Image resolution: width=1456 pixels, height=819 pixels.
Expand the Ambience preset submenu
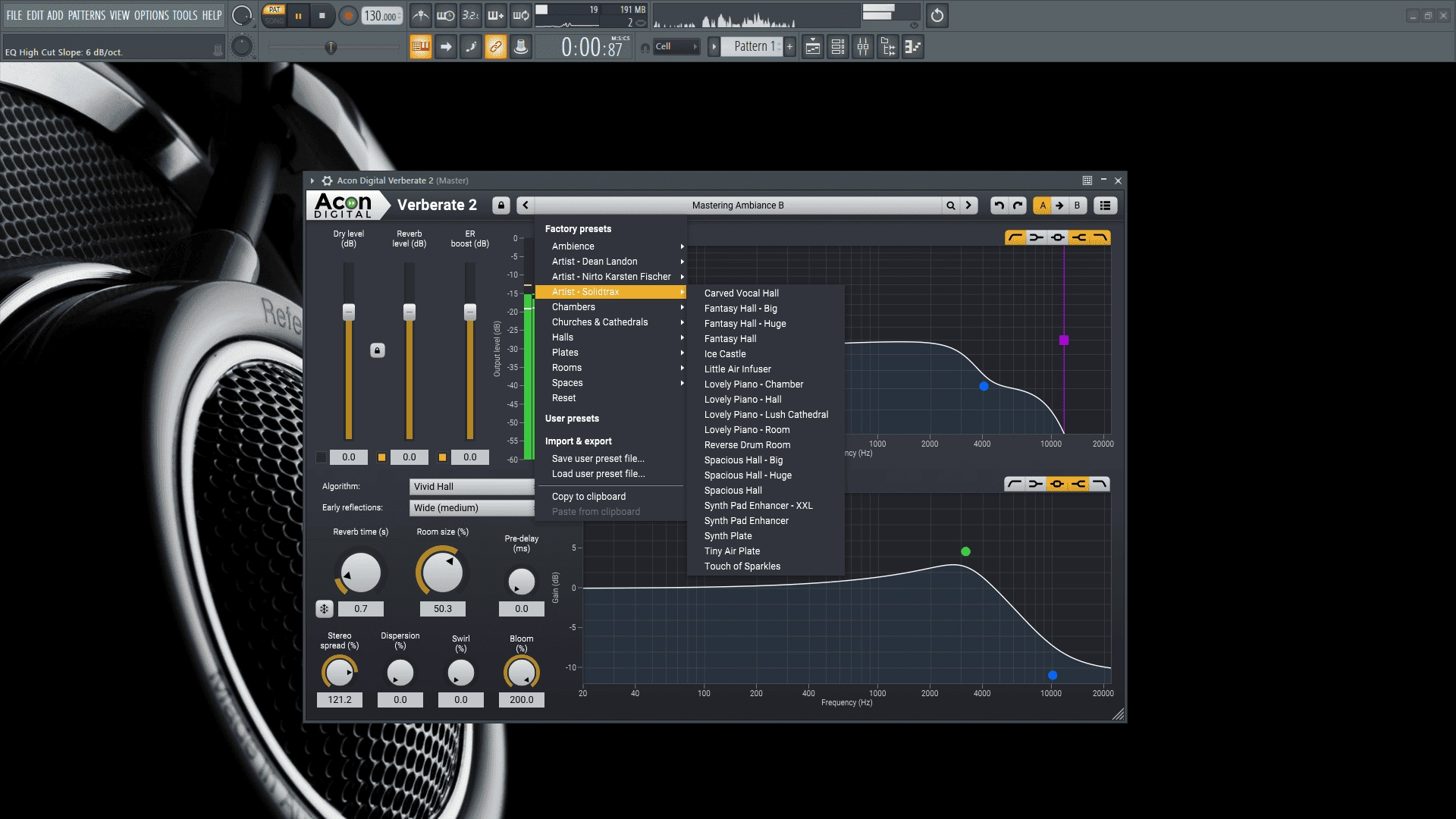point(610,246)
